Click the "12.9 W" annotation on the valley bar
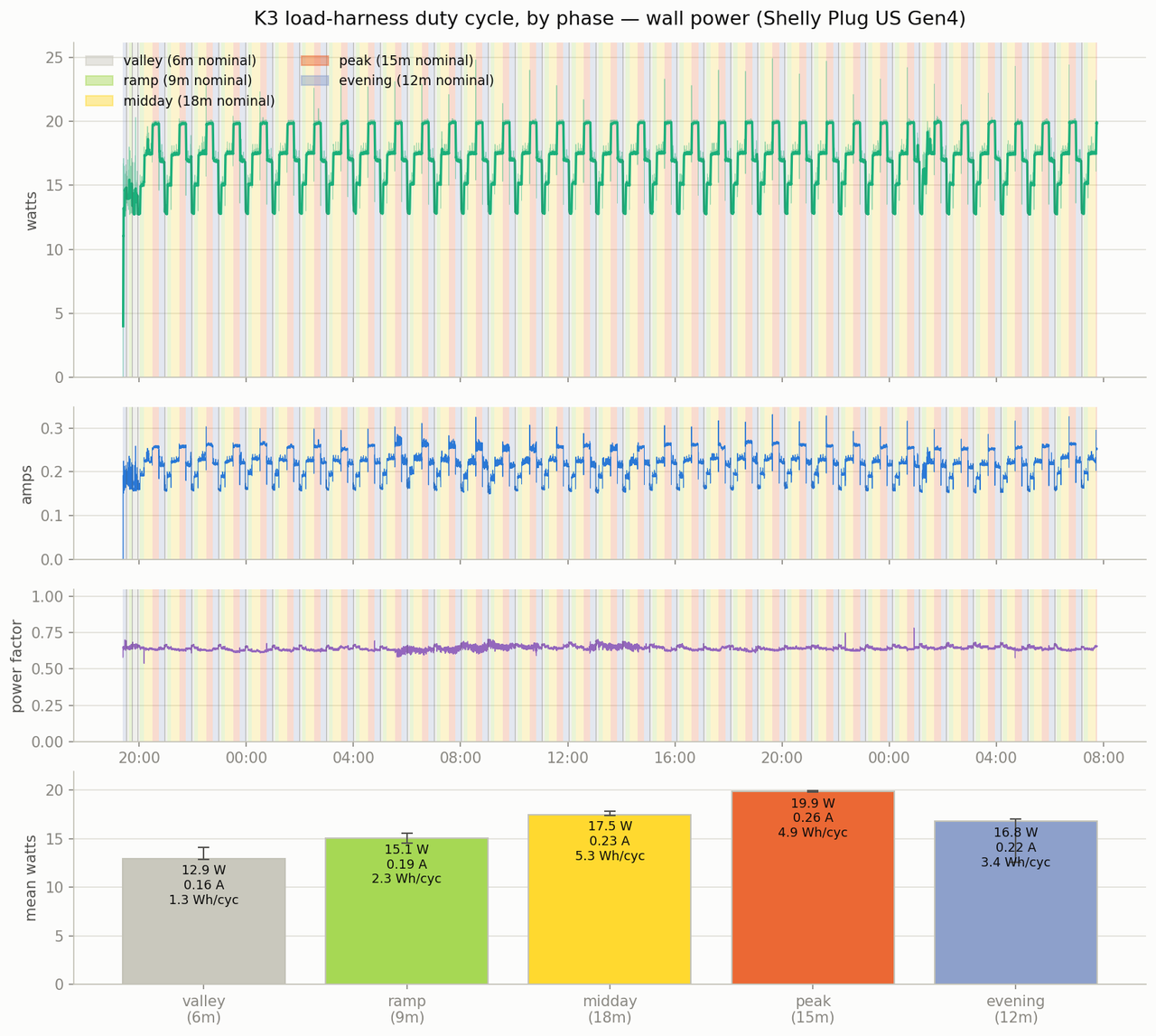This screenshot has width=1156, height=1036. (204, 871)
